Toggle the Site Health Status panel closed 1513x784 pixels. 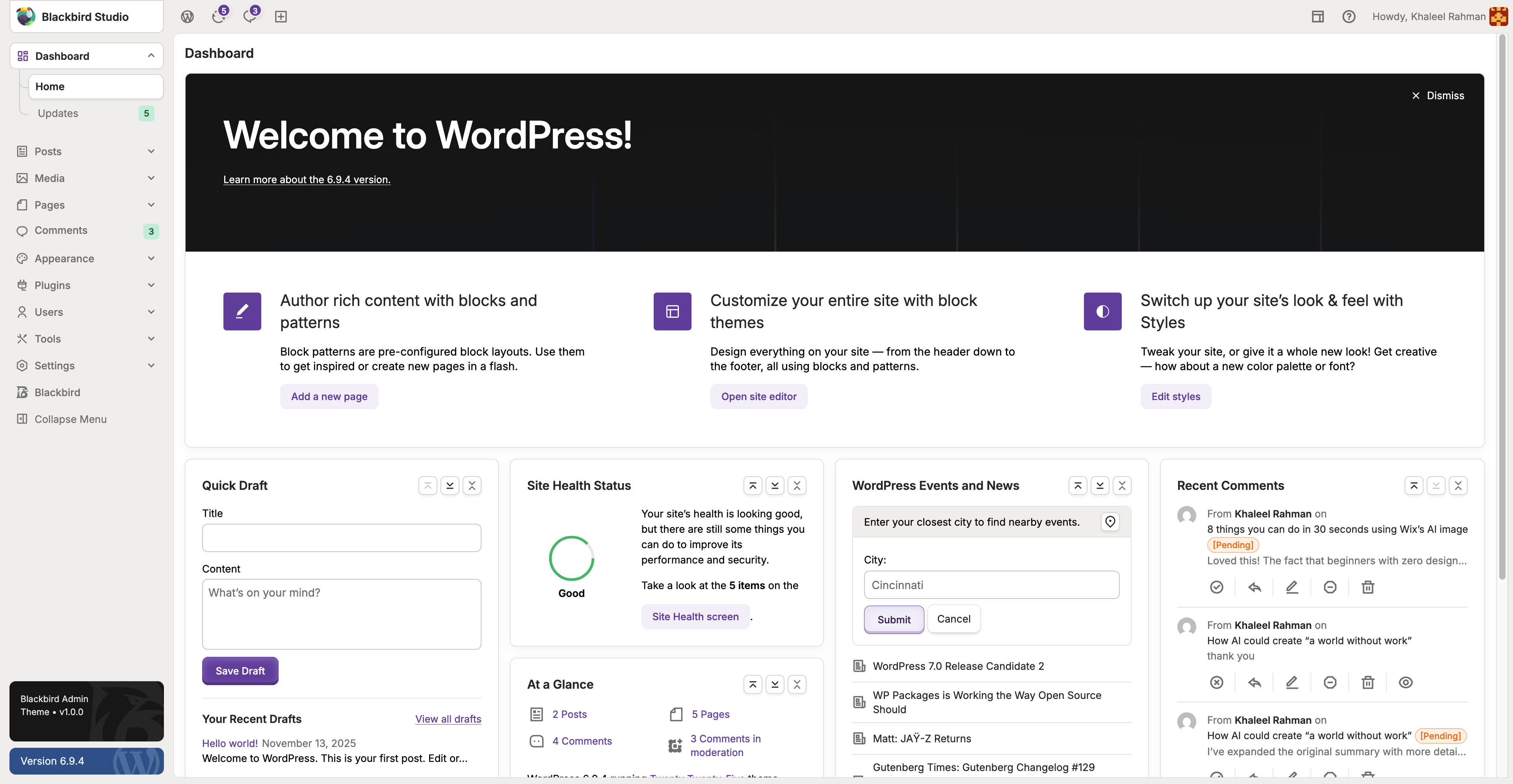796,485
